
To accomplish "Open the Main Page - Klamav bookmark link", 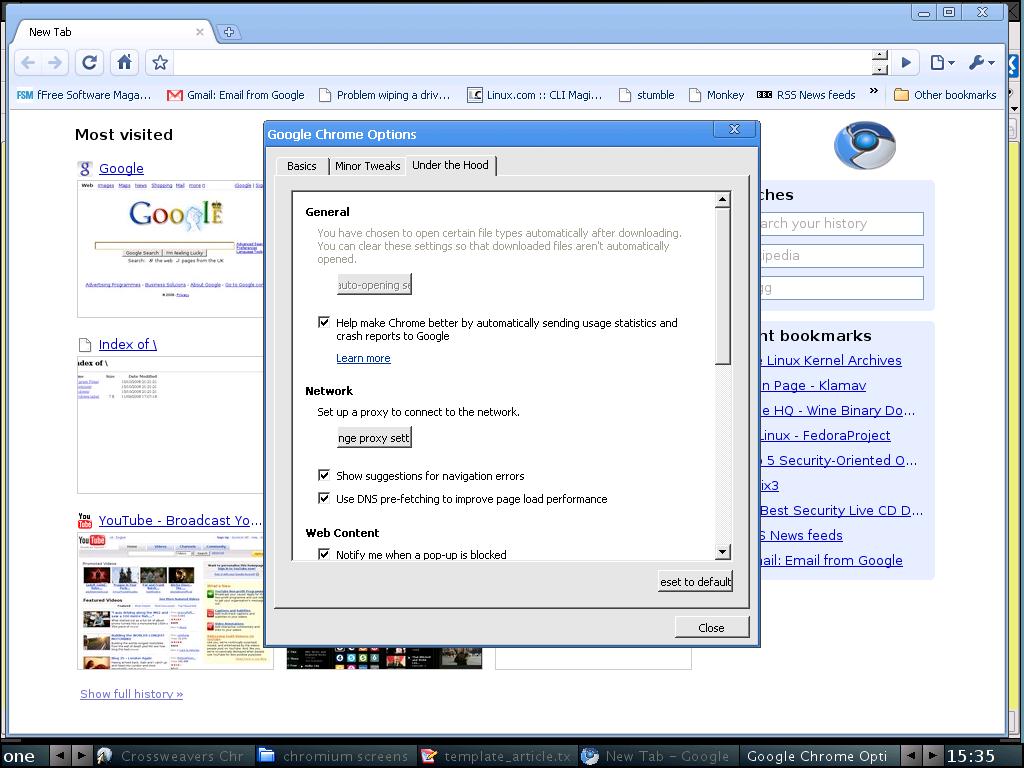I will (813, 385).
